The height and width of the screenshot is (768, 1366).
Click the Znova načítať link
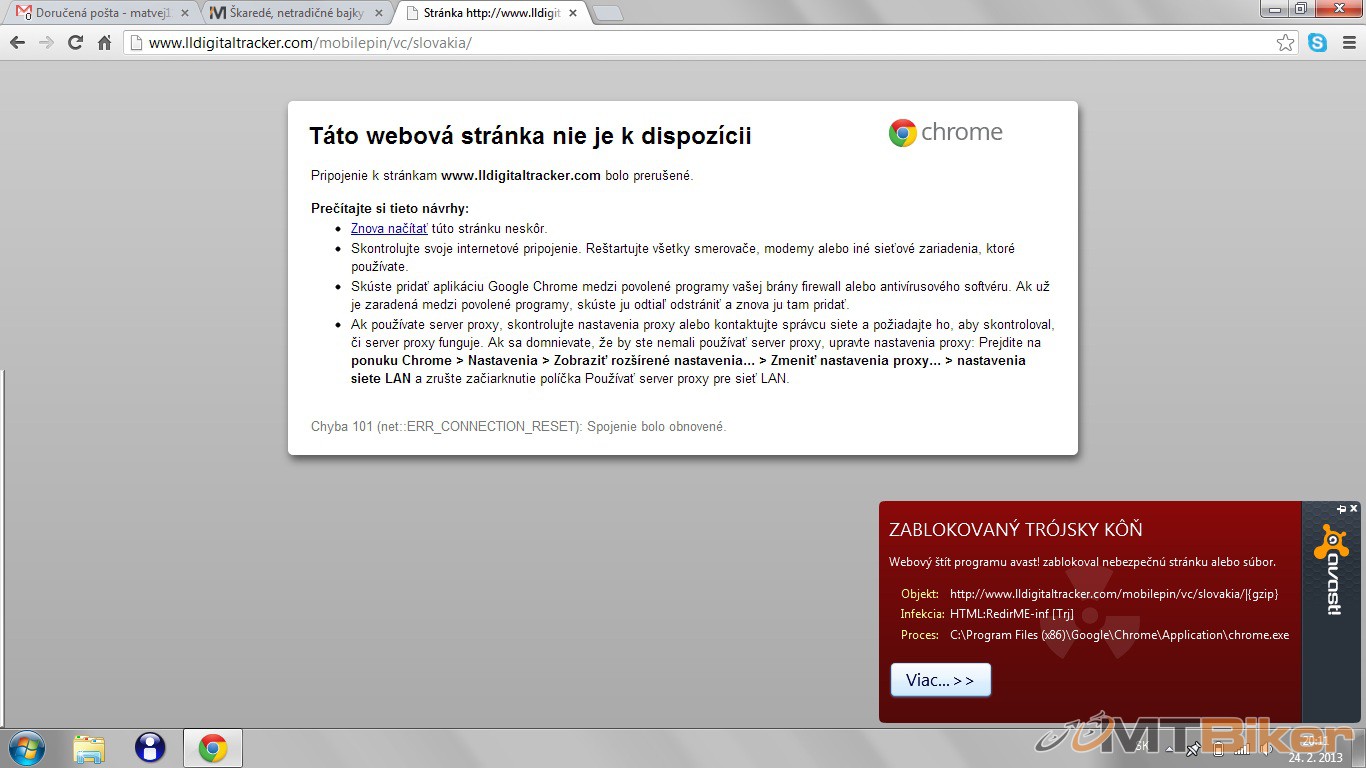point(388,229)
